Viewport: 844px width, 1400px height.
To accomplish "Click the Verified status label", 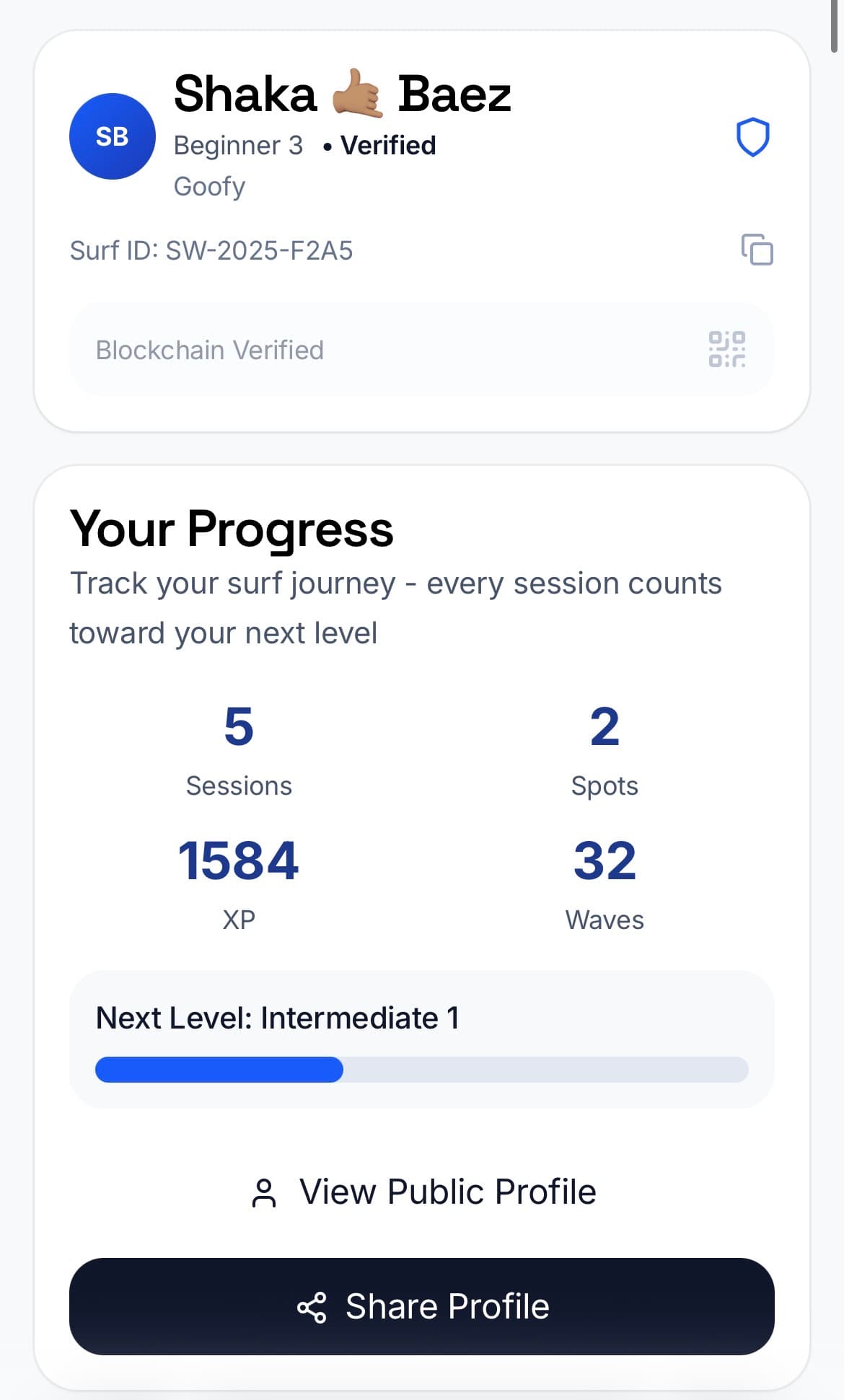I will coord(388,146).
